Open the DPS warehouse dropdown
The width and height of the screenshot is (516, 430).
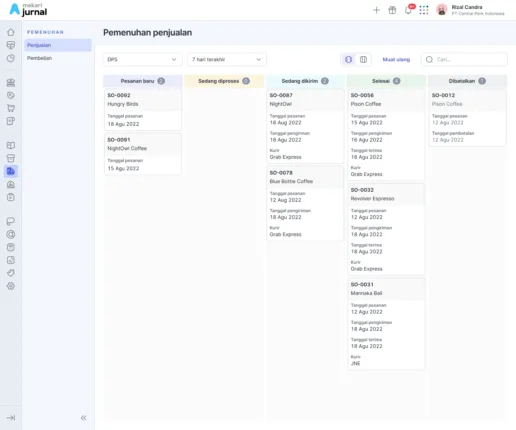click(x=142, y=59)
